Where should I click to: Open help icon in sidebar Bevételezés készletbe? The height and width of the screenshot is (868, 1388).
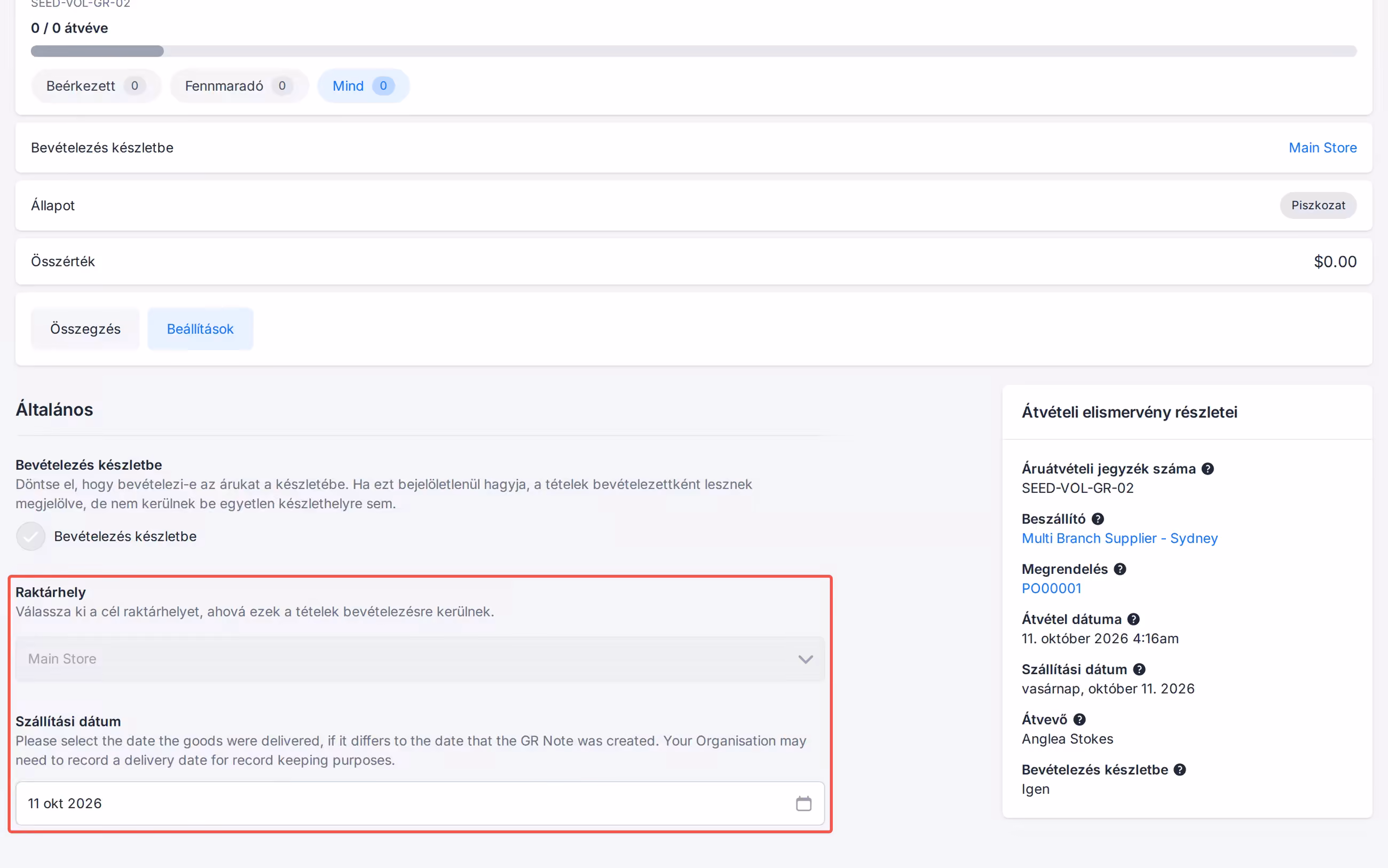point(1180,770)
